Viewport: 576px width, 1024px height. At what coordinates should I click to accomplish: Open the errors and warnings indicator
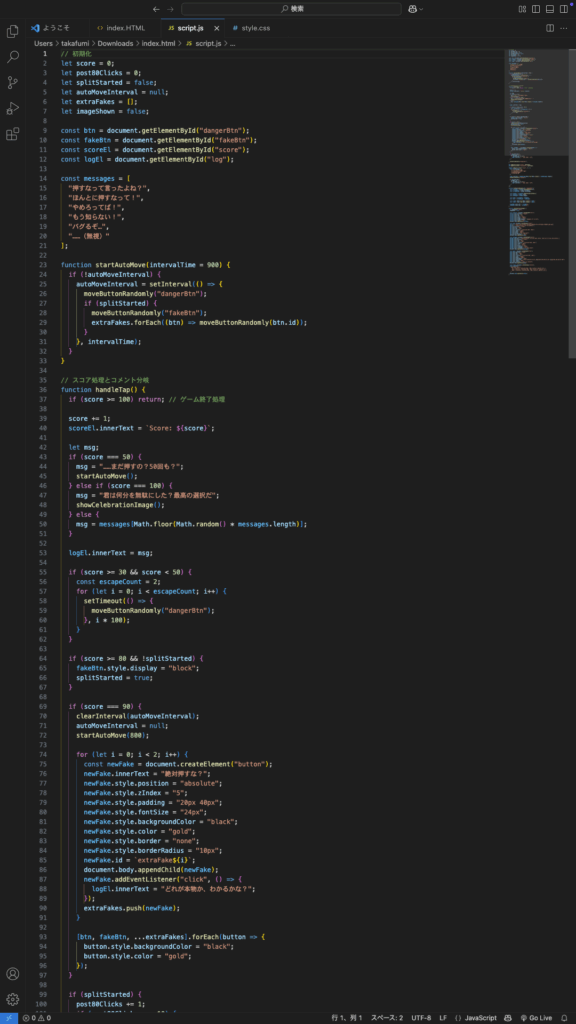[37, 1017]
